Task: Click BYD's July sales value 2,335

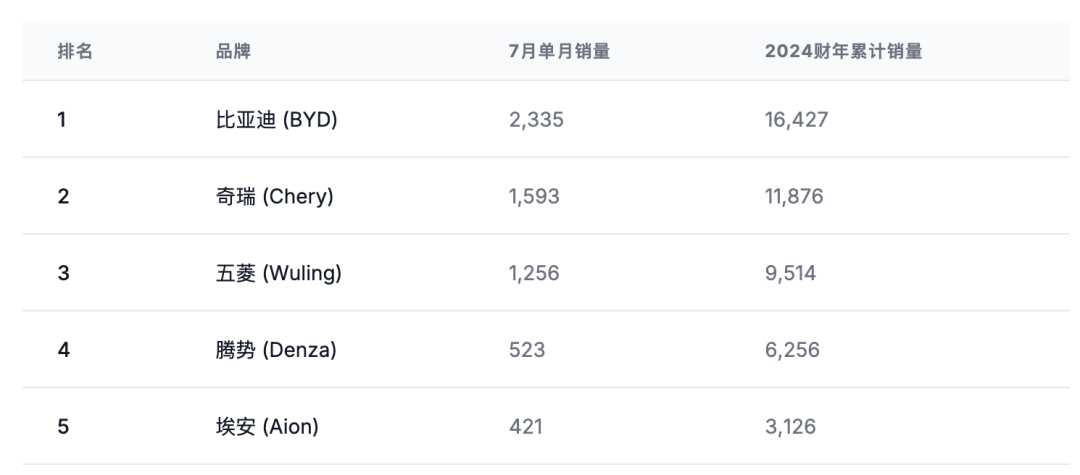Action: [x=536, y=120]
